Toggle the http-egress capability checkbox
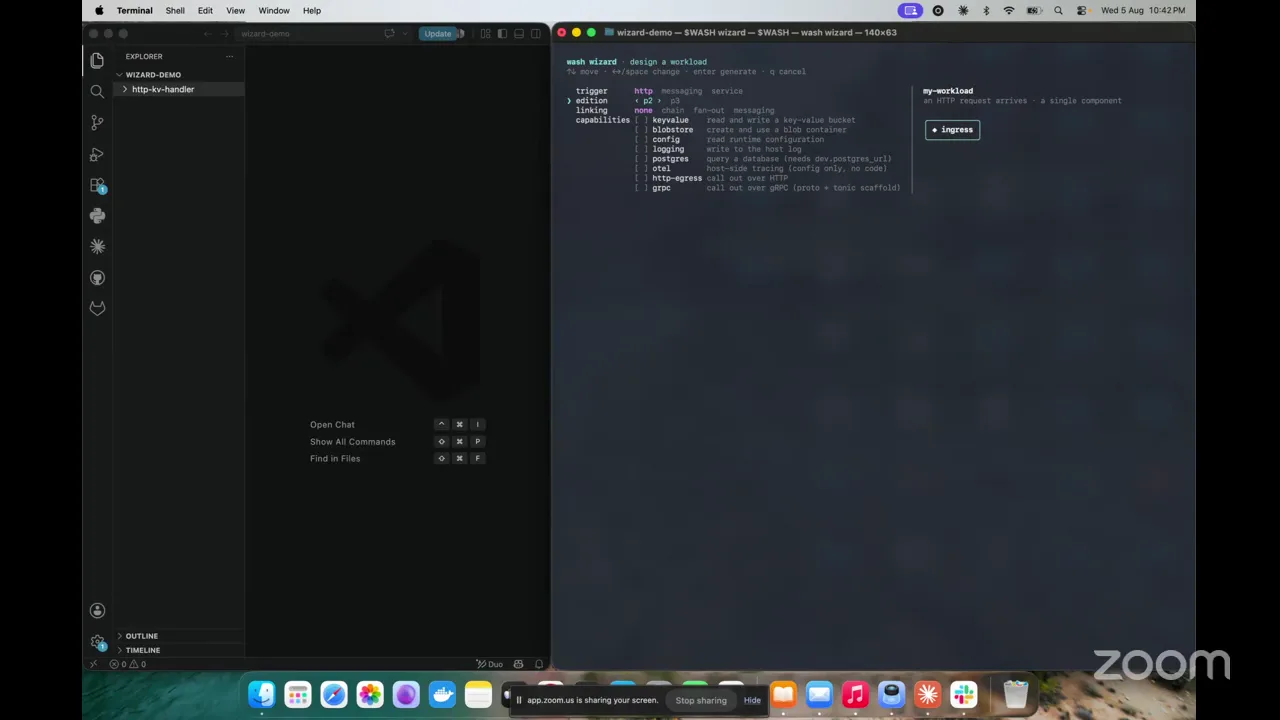This screenshot has height=720, width=1280. [641, 178]
